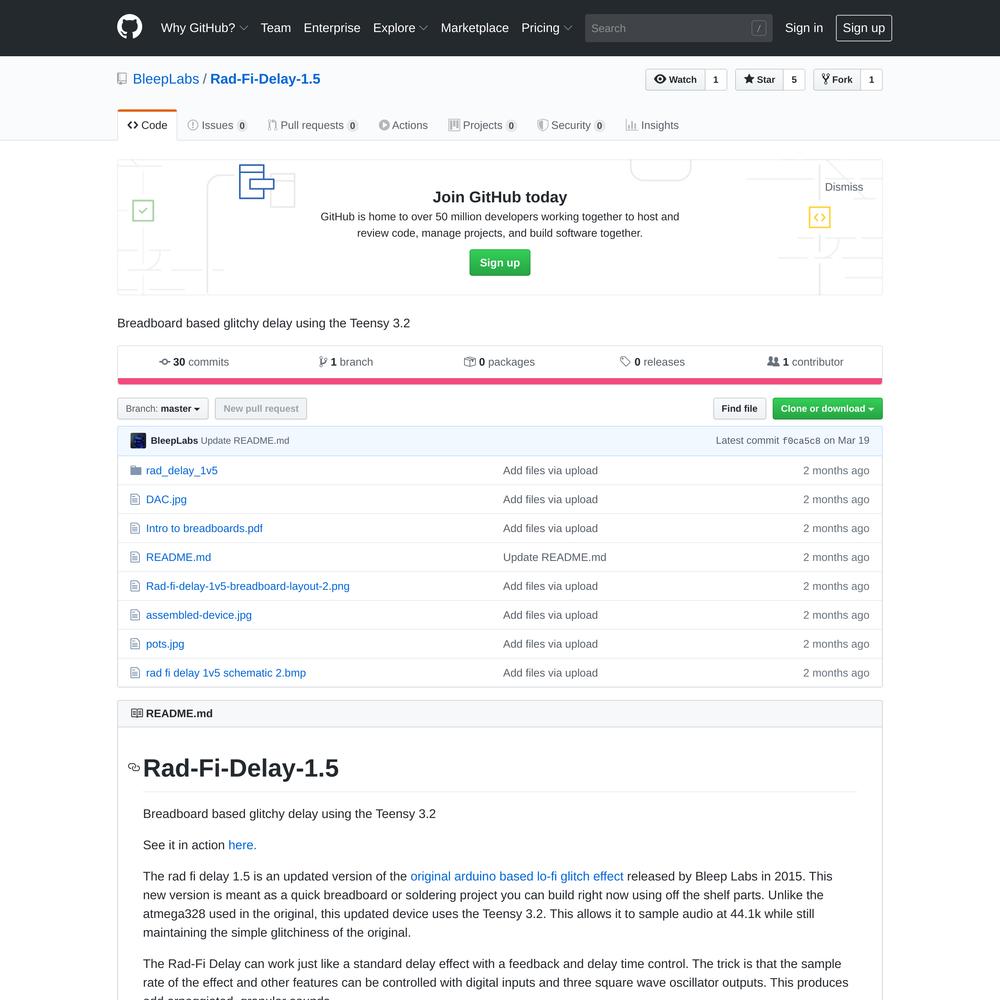Open the rad_delay_1v5 folder
The height and width of the screenshot is (1000, 1000).
(182, 471)
